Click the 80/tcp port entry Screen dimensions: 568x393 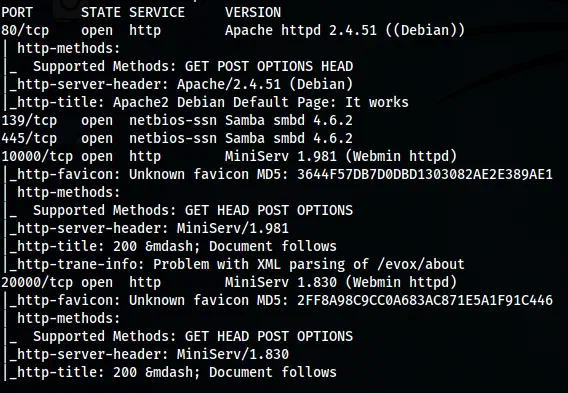pos(25,30)
